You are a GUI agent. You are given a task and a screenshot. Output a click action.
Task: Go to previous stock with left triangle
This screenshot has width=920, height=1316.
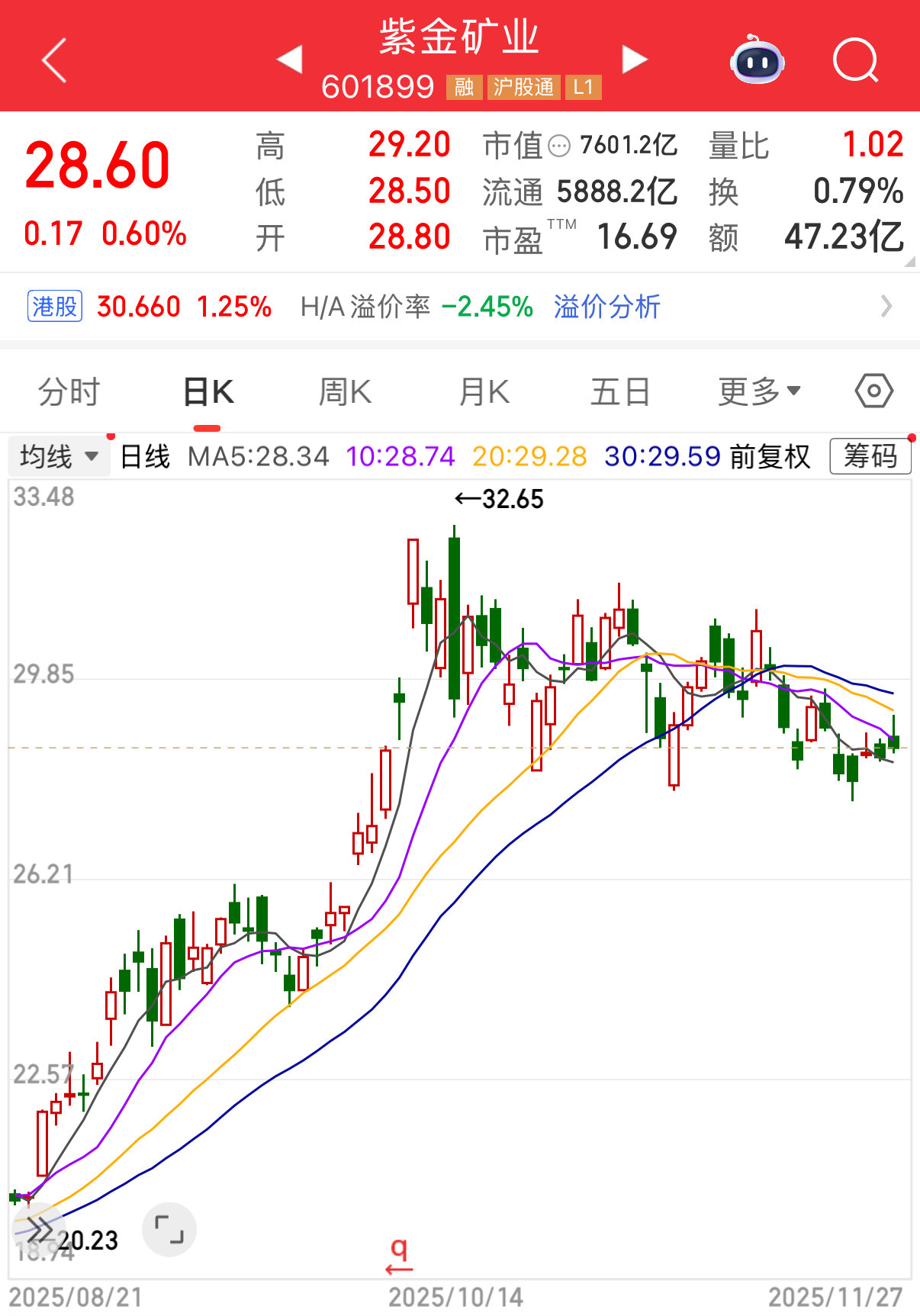pos(291,60)
